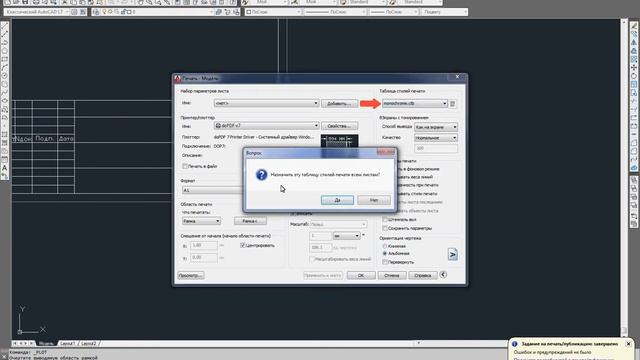Click the X offset input field
Screen dimensions: 640x360
(204, 245)
